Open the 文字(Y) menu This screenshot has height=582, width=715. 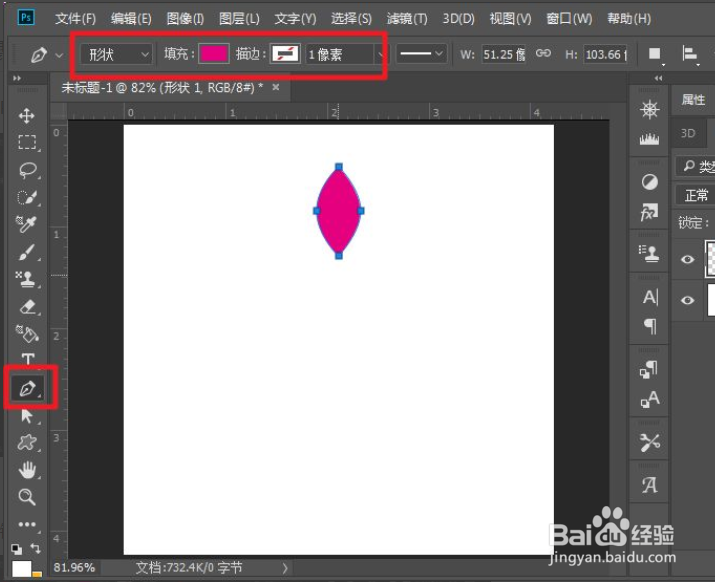coord(295,19)
